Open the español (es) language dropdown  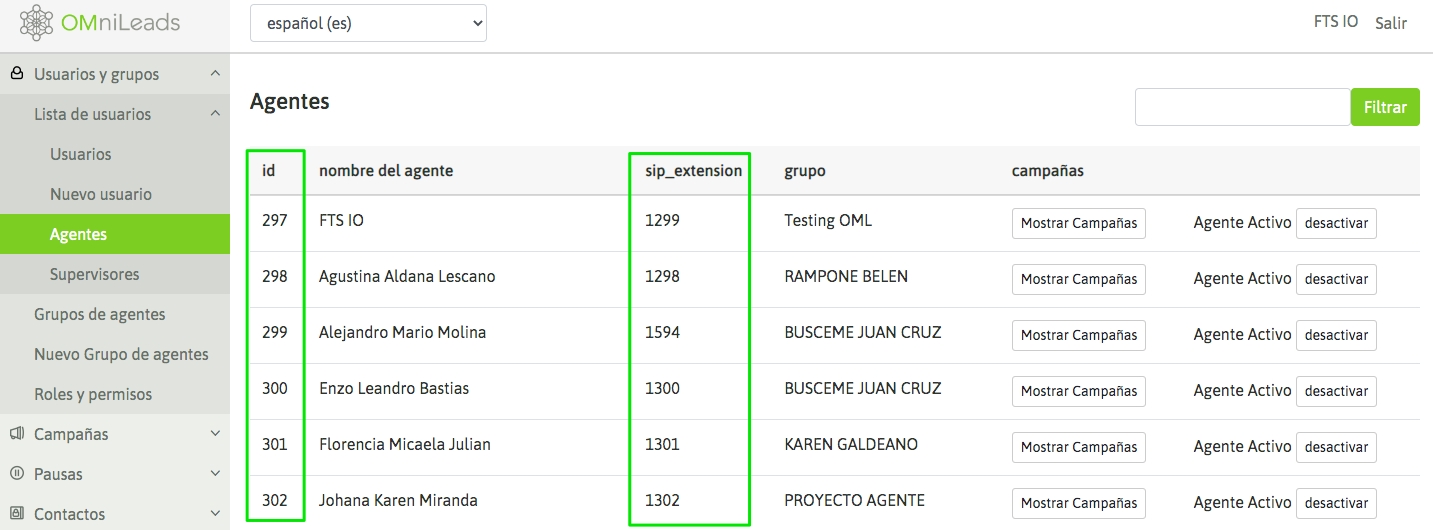coord(368,23)
